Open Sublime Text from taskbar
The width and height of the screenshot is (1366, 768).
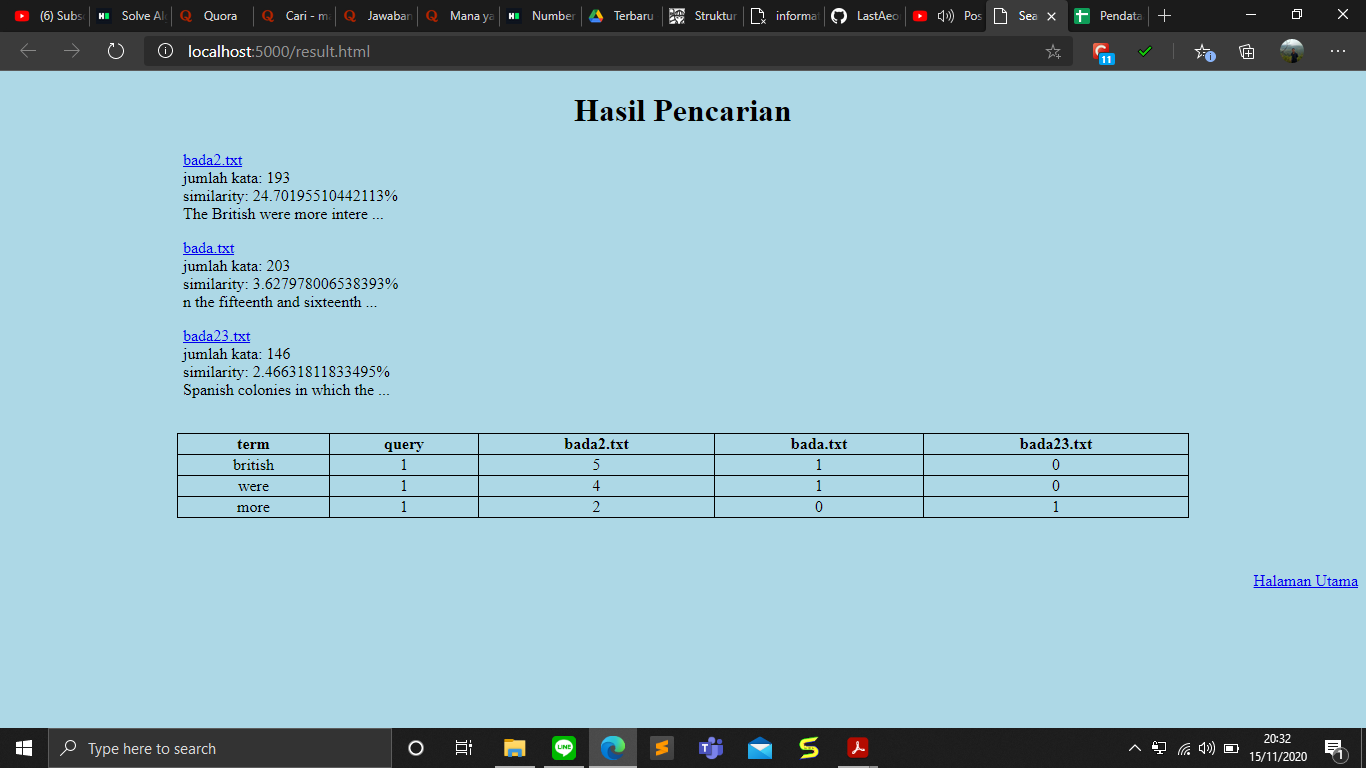point(662,748)
